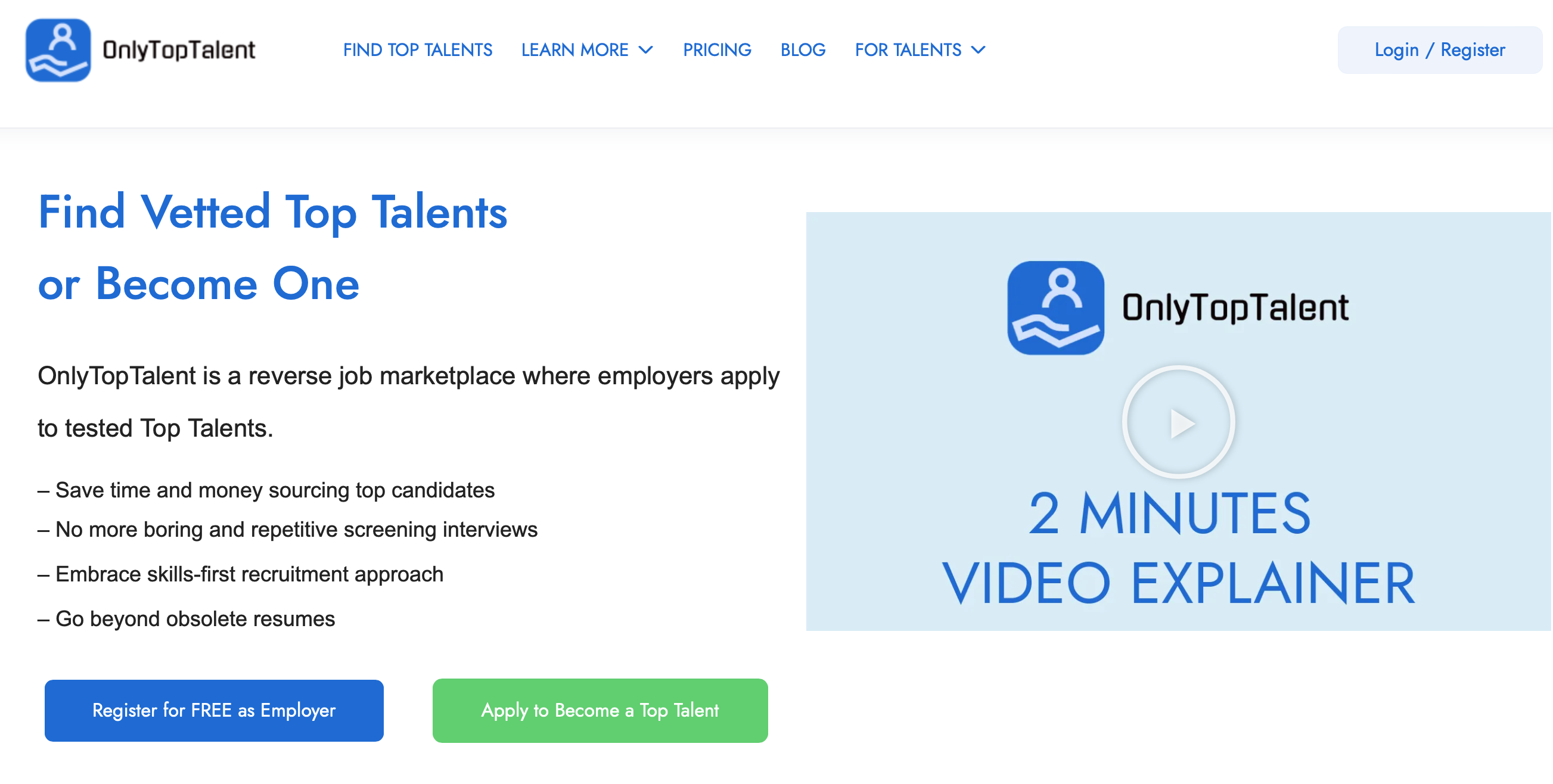This screenshot has width=1553, height=784.
Task: Click the Login / Register button
Action: 1439,50
